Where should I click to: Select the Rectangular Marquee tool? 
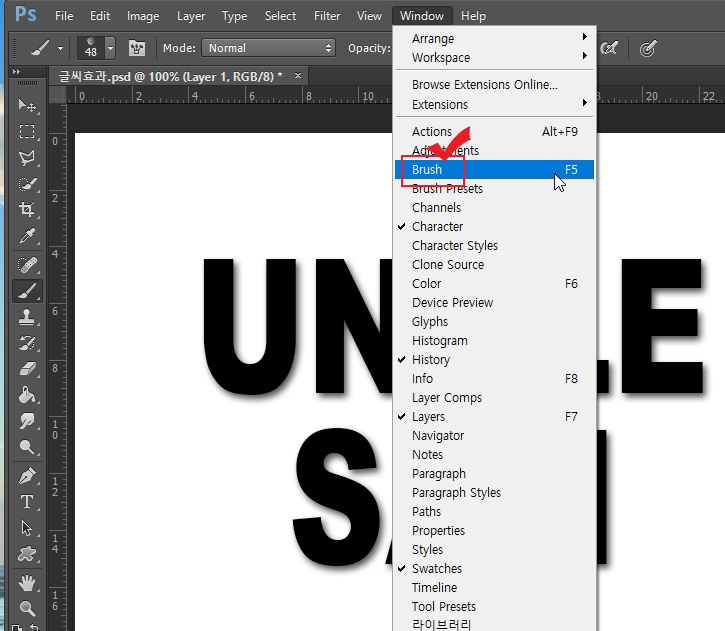coord(27,132)
